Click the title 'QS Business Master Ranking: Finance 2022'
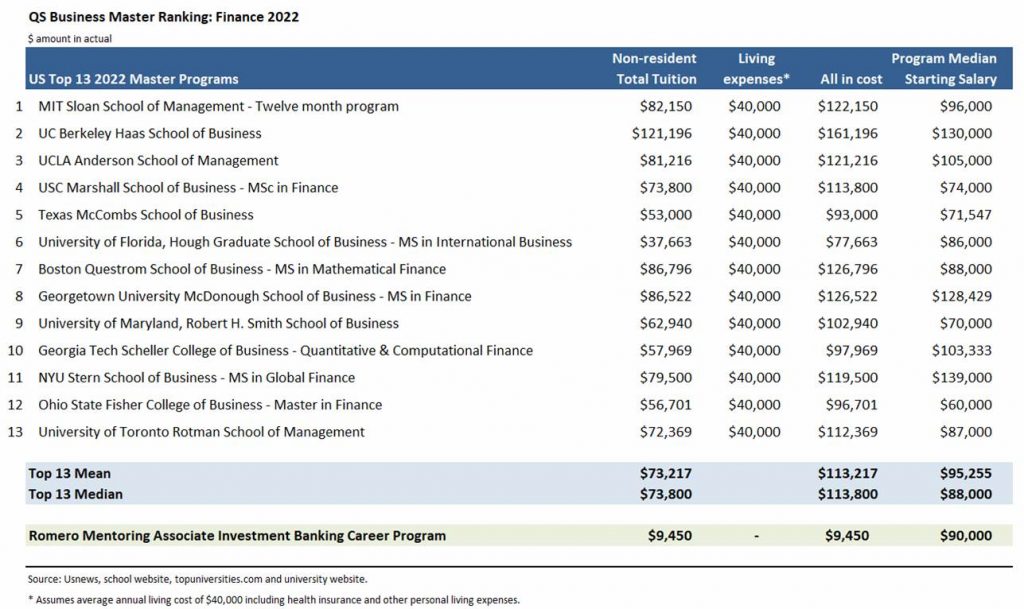This screenshot has width=1024, height=609. [x=163, y=17]
